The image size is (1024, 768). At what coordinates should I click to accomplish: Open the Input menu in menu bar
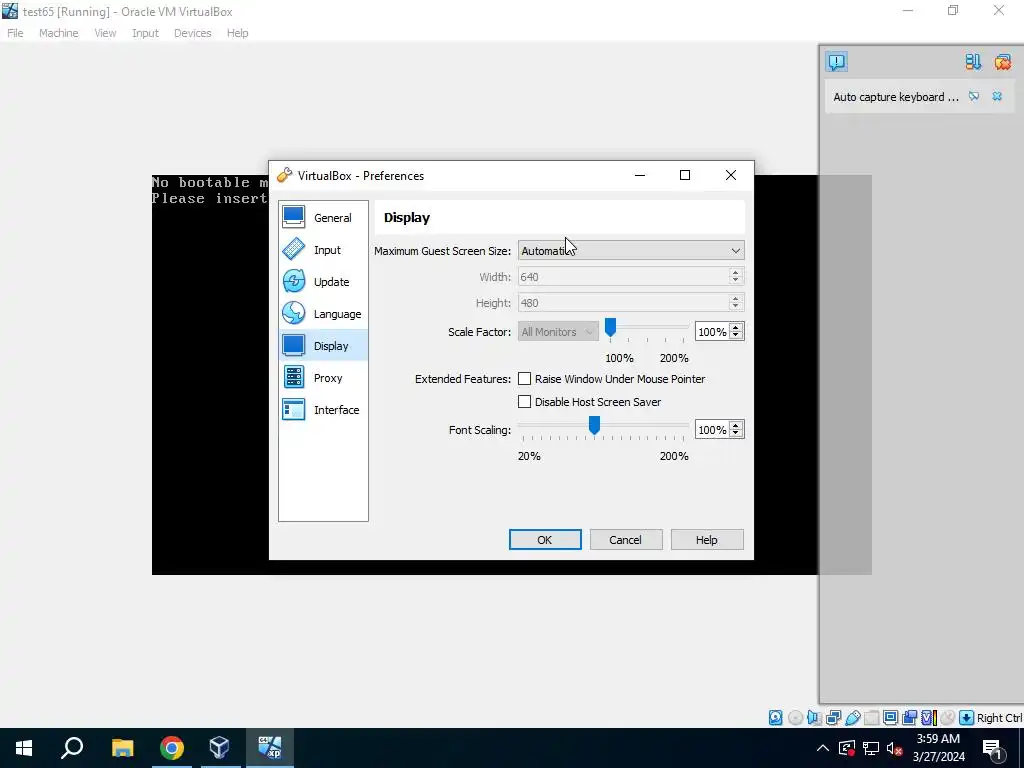(145, 33)
